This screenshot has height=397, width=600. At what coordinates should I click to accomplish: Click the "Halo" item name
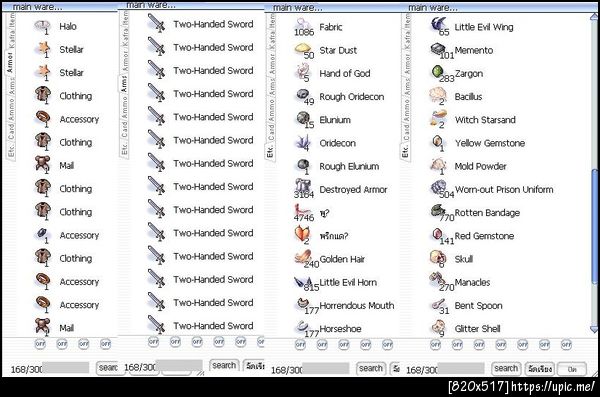click(x=68, y=26)
